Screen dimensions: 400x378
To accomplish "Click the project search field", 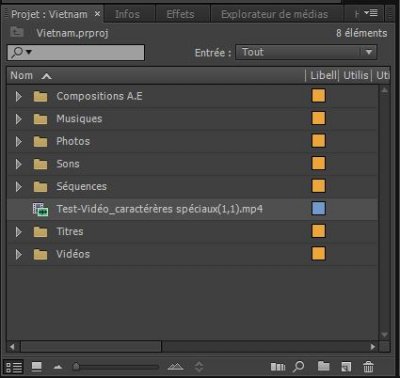I will pyautogui.click(x=76, y=52).
